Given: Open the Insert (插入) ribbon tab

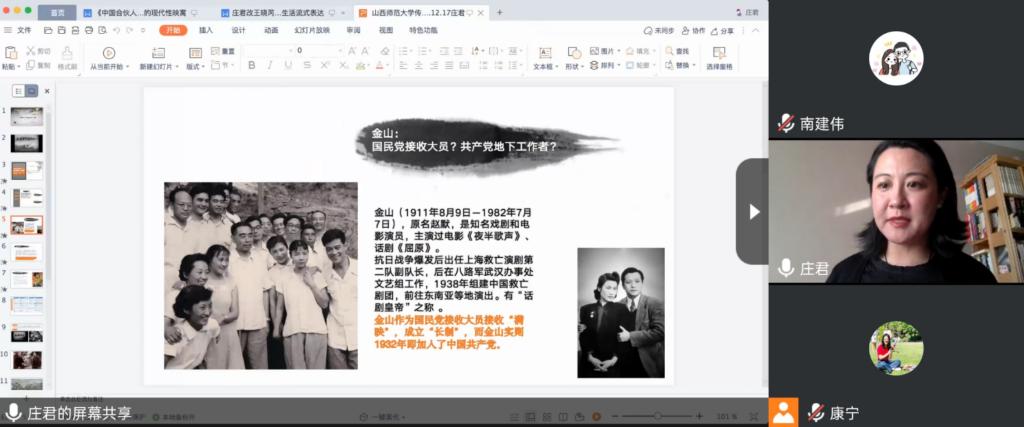Looking at the screenshot, I should click(x=206, y=31).
